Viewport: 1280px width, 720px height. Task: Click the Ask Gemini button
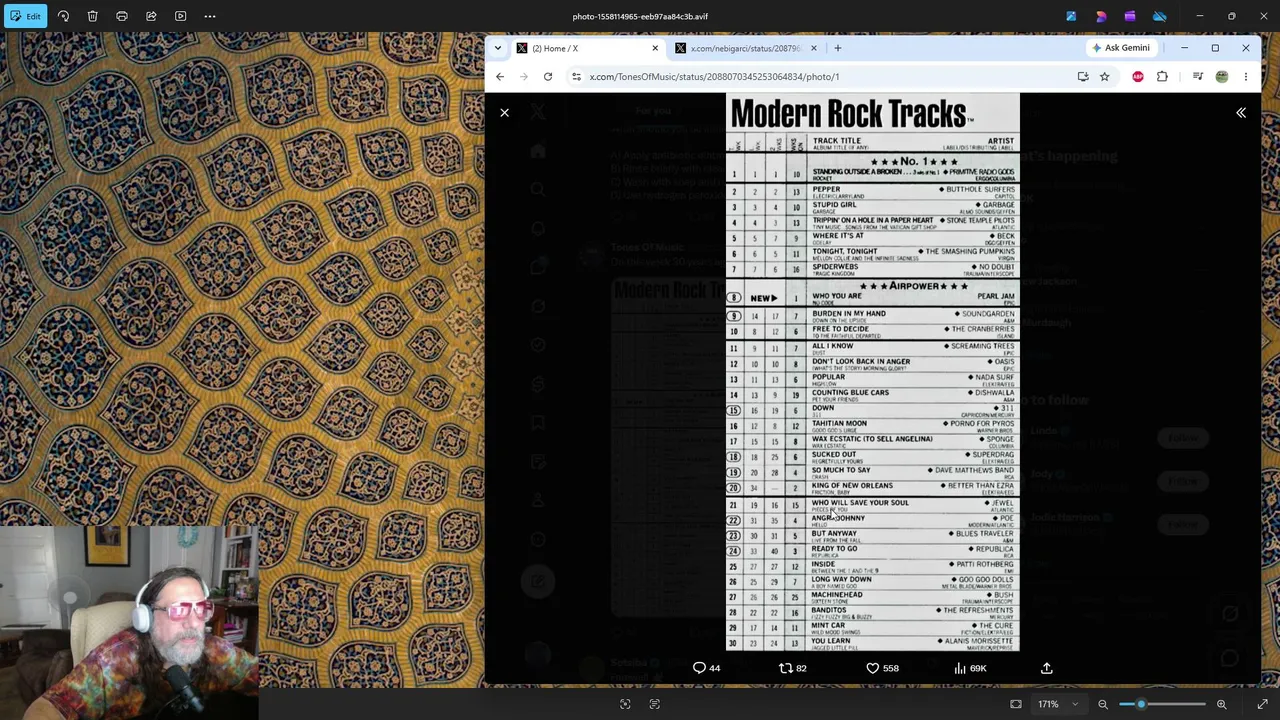1121,48
